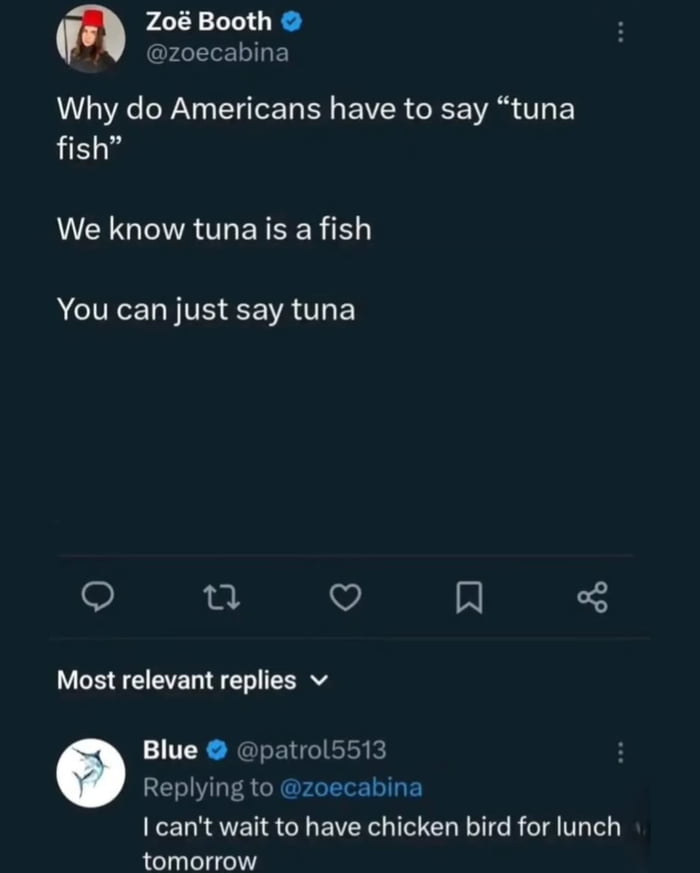Screen dimensions: 700x873
Task: Select the @zoecabina handle
Action: (216, 54)
